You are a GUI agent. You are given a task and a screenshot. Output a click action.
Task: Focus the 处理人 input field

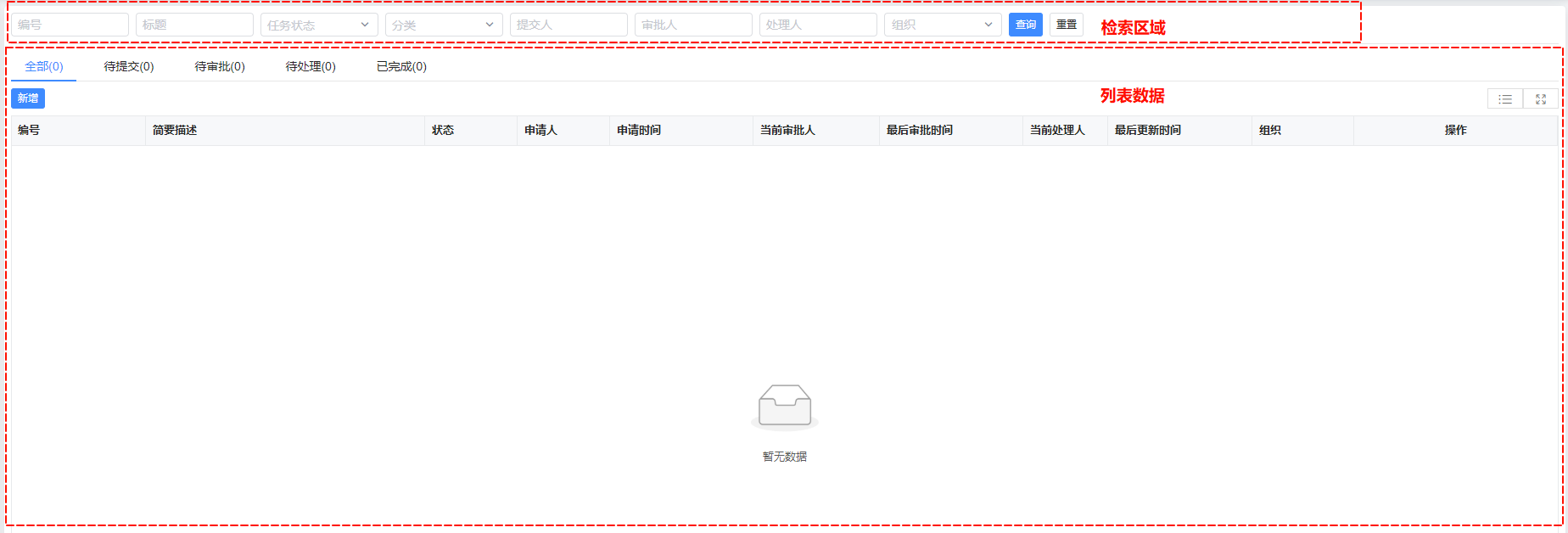click(x=818, y=25)
